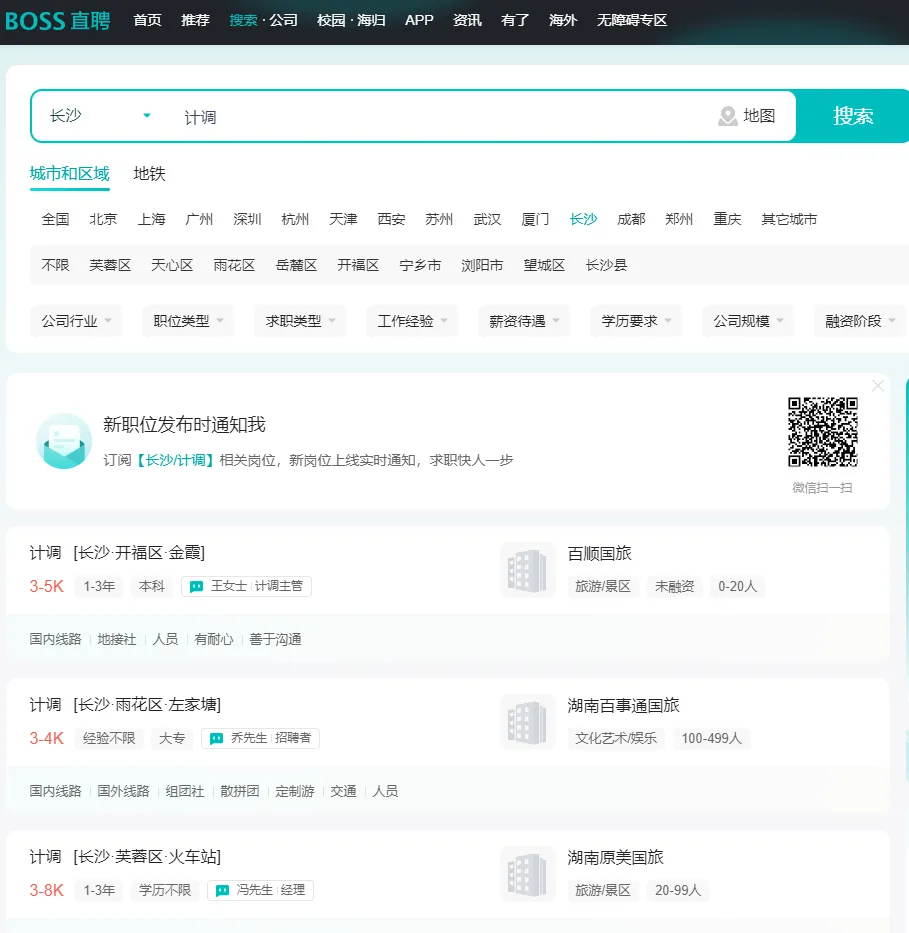The width and height of the screenshot is (909, 933).
Task: Expand the 融资阶段 filter
Action: click(x=860, y=321)
